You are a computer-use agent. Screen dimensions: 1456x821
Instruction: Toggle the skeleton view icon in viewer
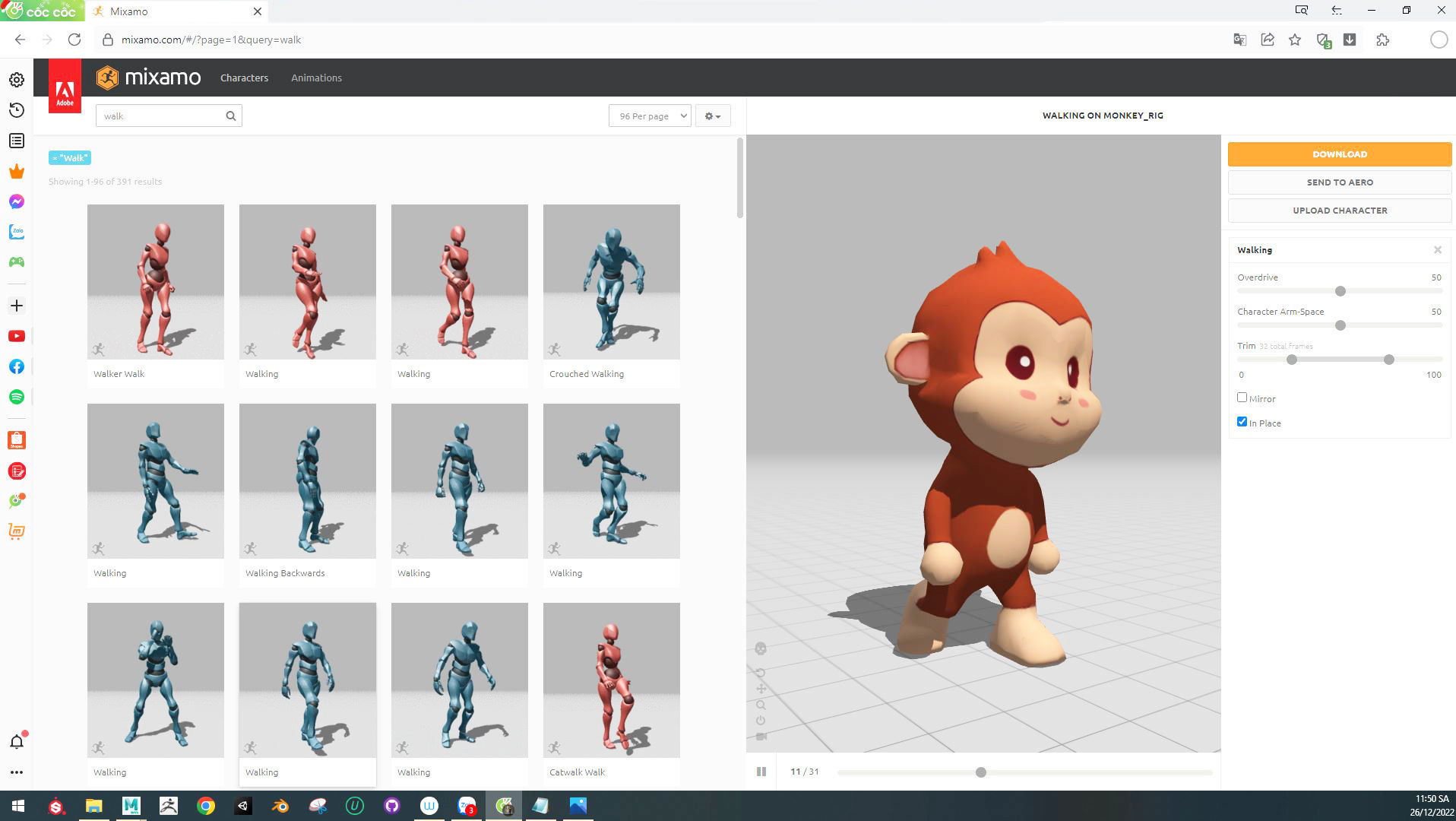[x=761, y=648]
